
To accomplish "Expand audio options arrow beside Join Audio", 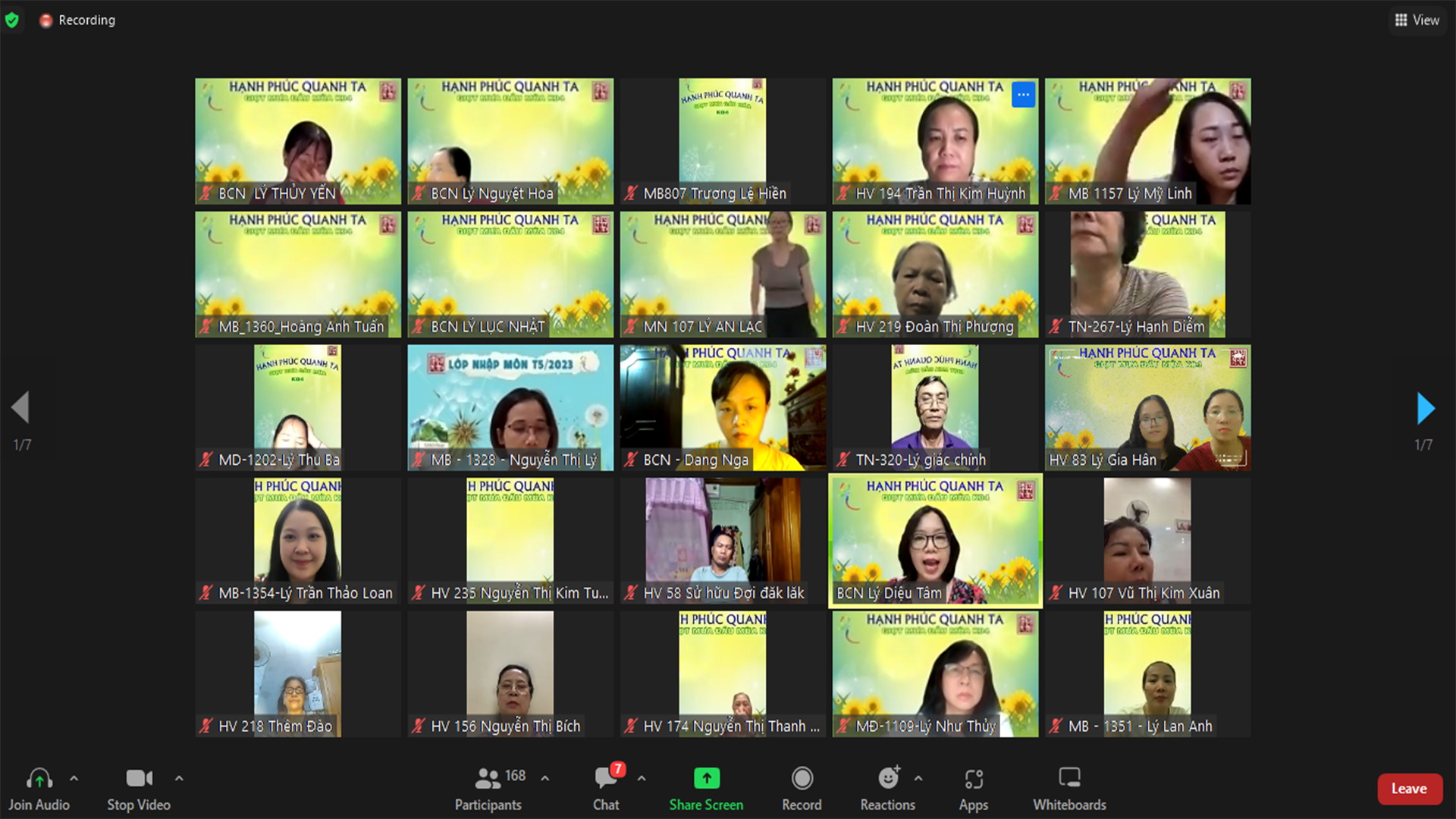I will 74,778.
